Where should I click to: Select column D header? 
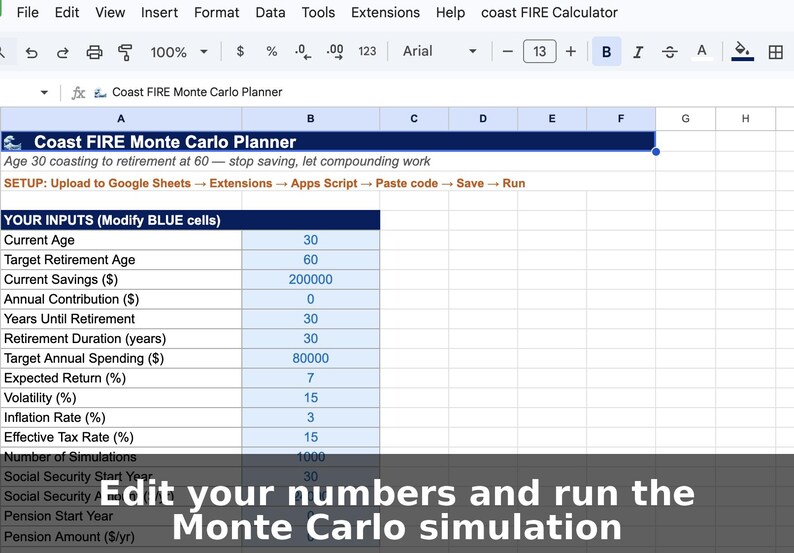(483, 118)
